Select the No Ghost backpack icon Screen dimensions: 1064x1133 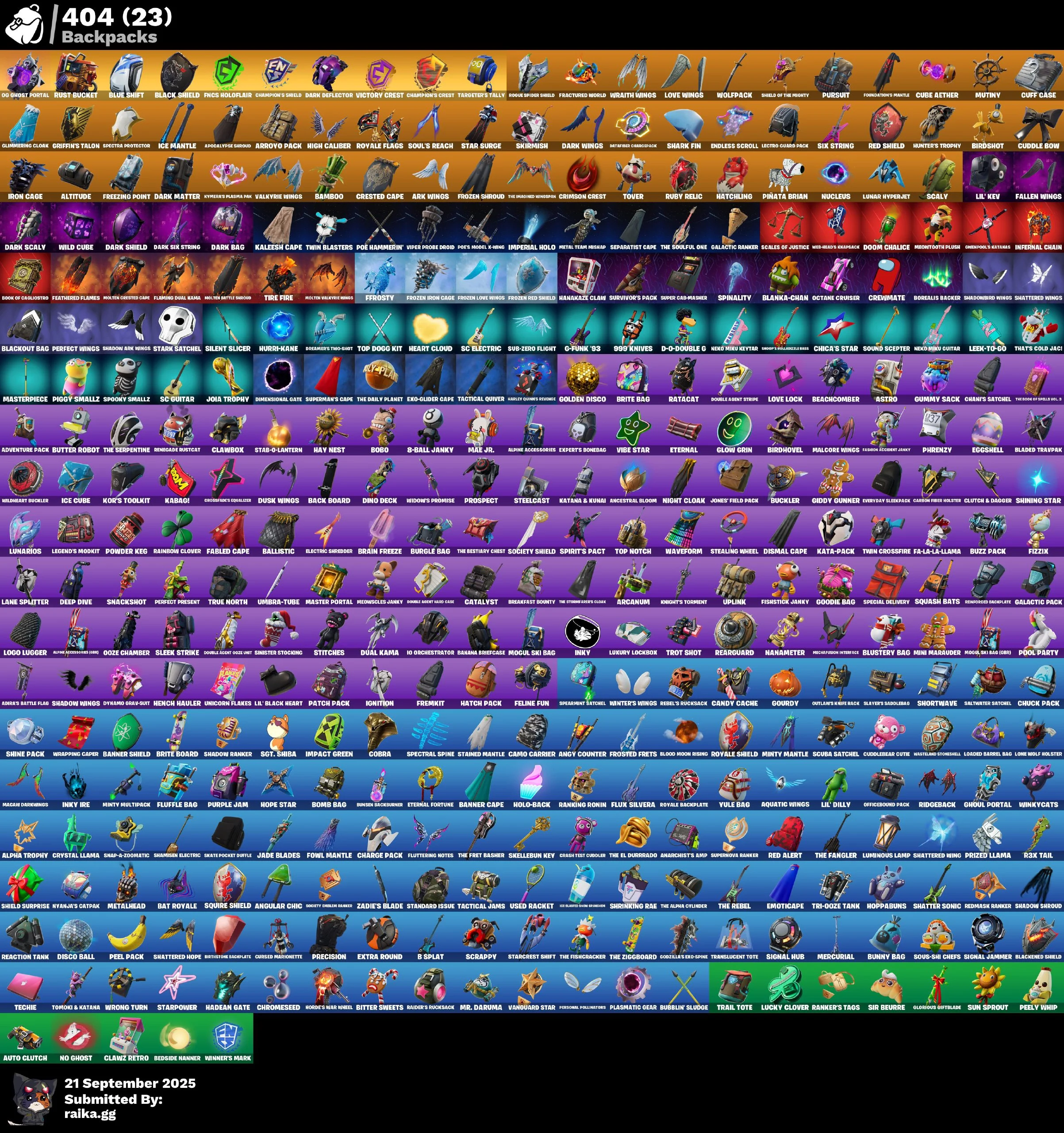[76, 1035]
